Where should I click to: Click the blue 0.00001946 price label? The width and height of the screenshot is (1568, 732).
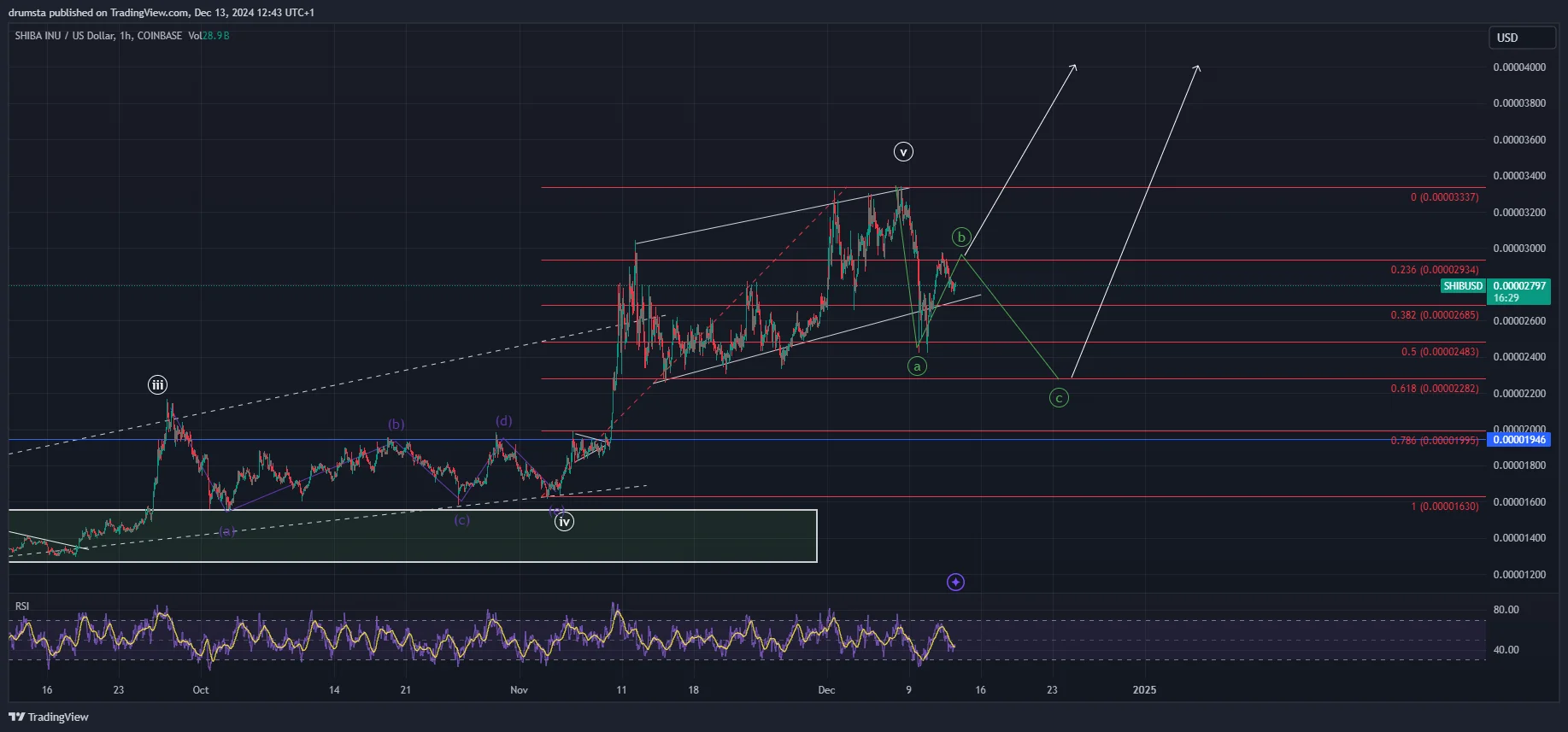click(x=1519, y=440)
